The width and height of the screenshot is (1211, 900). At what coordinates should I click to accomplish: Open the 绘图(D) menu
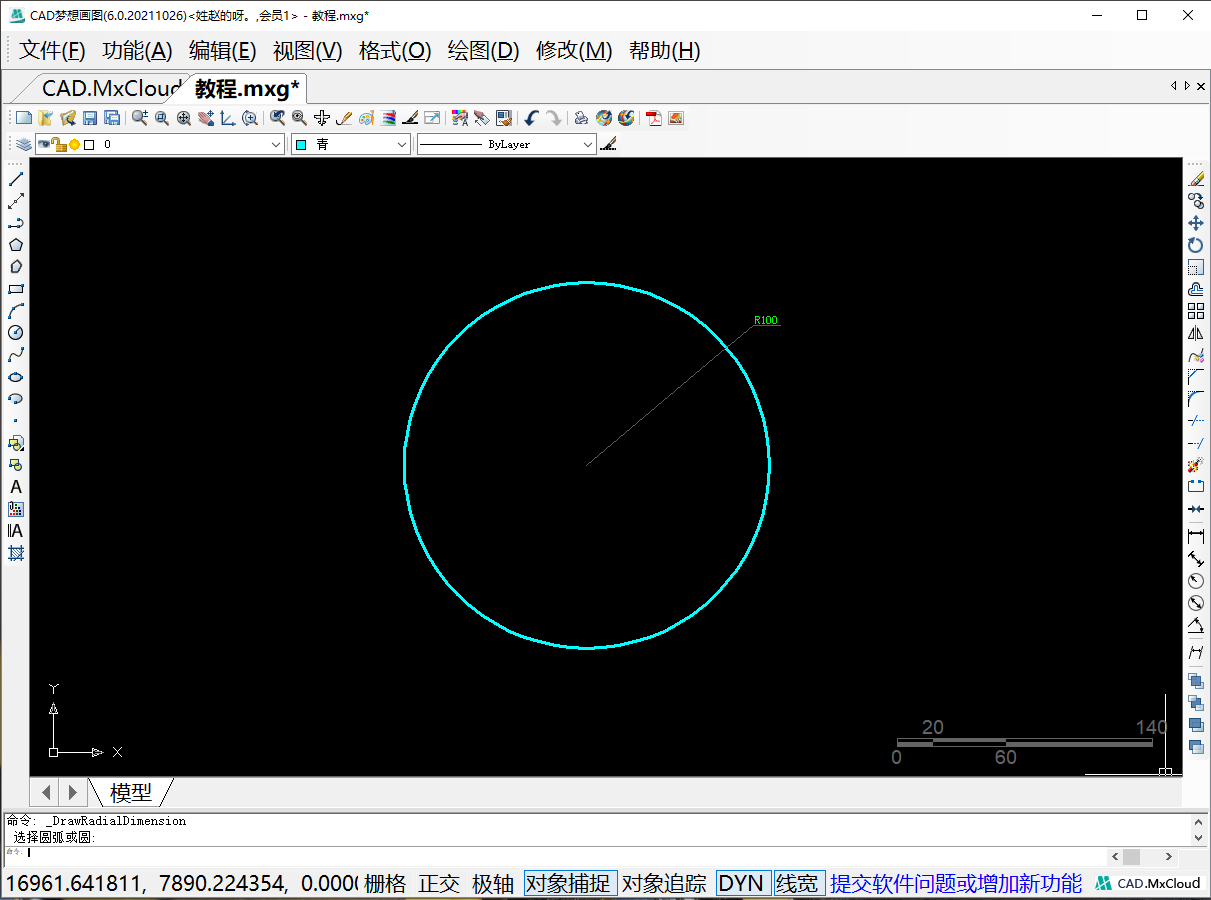point(483,51)
